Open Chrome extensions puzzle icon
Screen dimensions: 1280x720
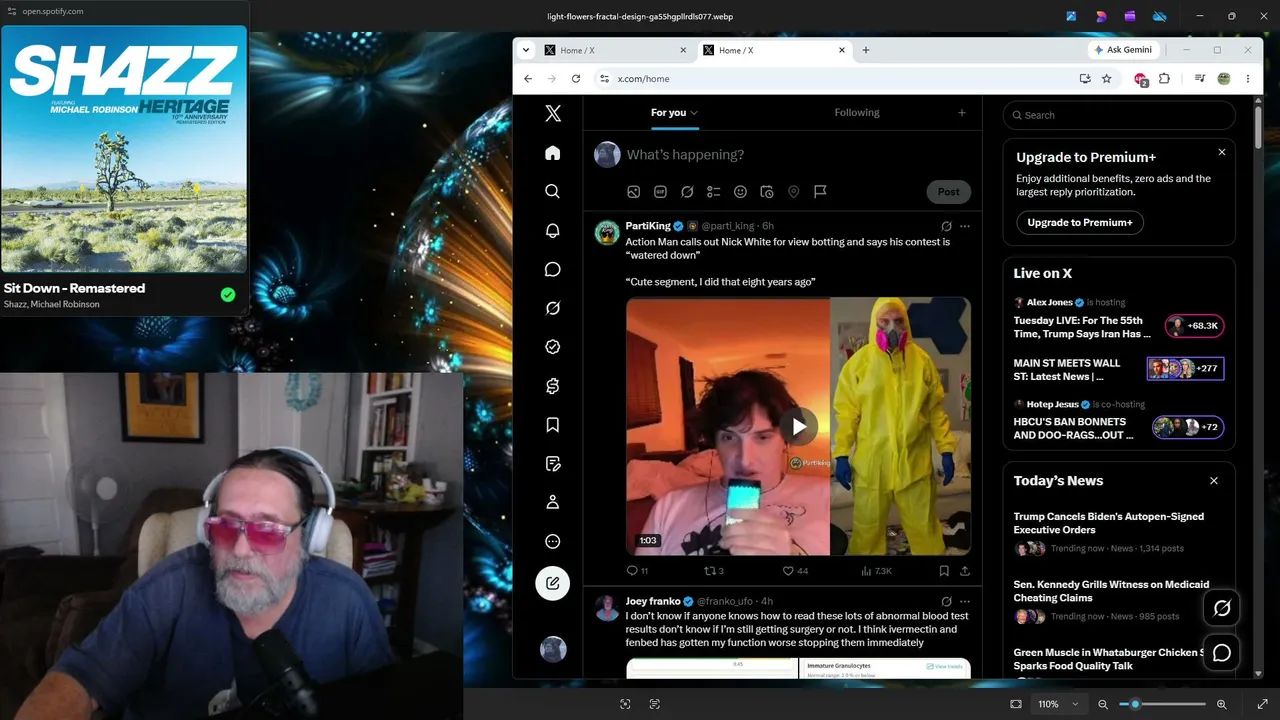click(x=1164, y=79)
